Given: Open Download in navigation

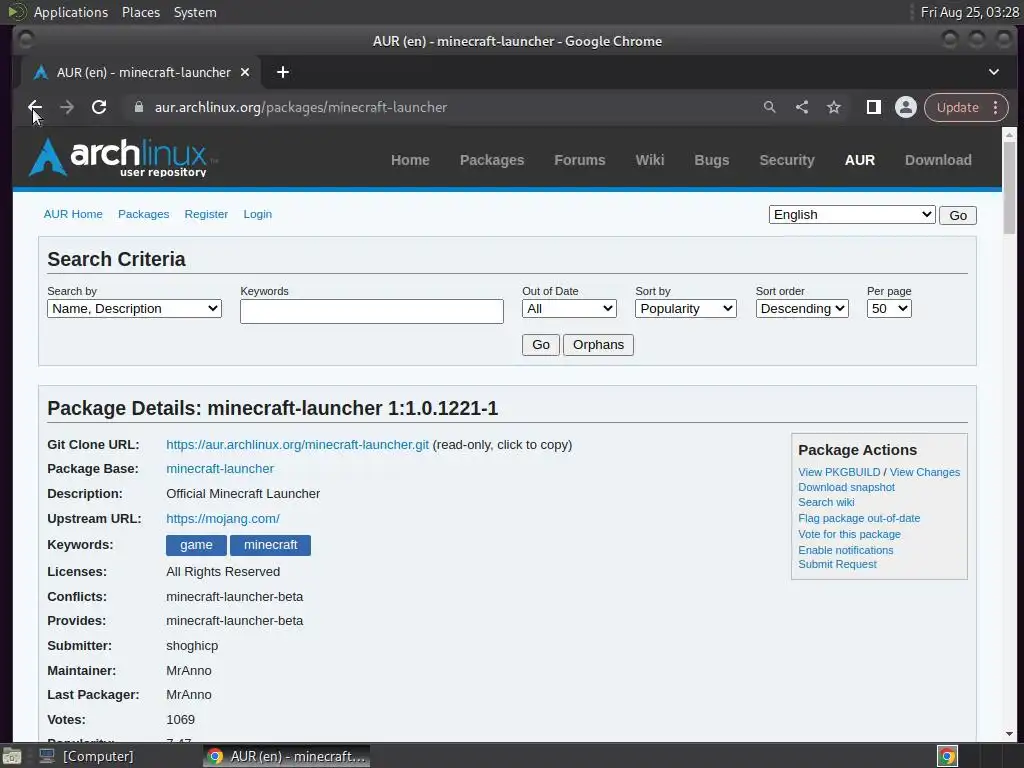Looking at the screenshot, I should 938,160.
